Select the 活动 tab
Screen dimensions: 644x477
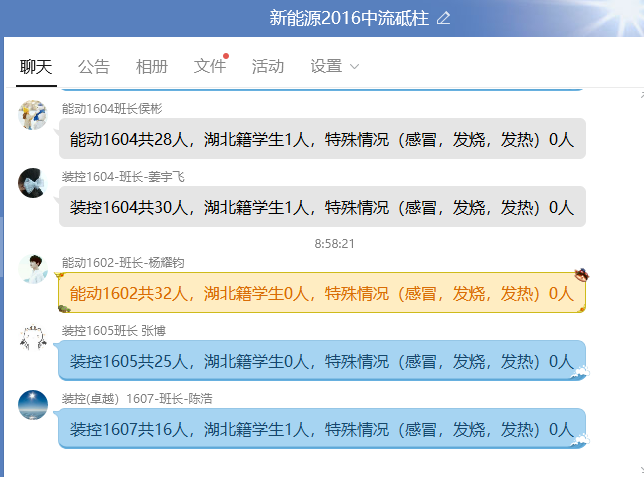(268, 67)
